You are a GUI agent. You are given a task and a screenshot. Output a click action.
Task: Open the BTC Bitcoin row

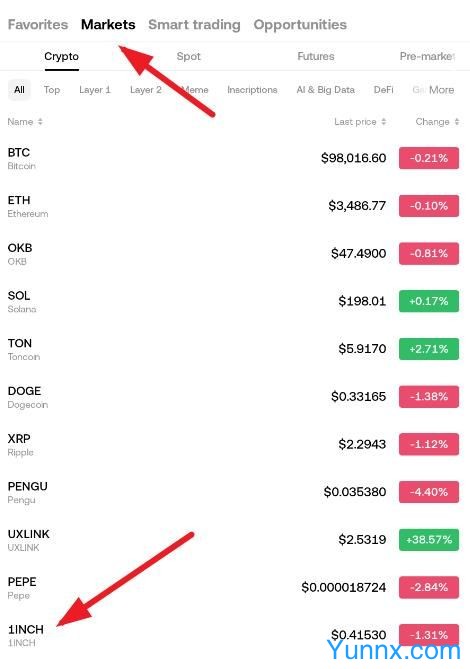(233, 158)
